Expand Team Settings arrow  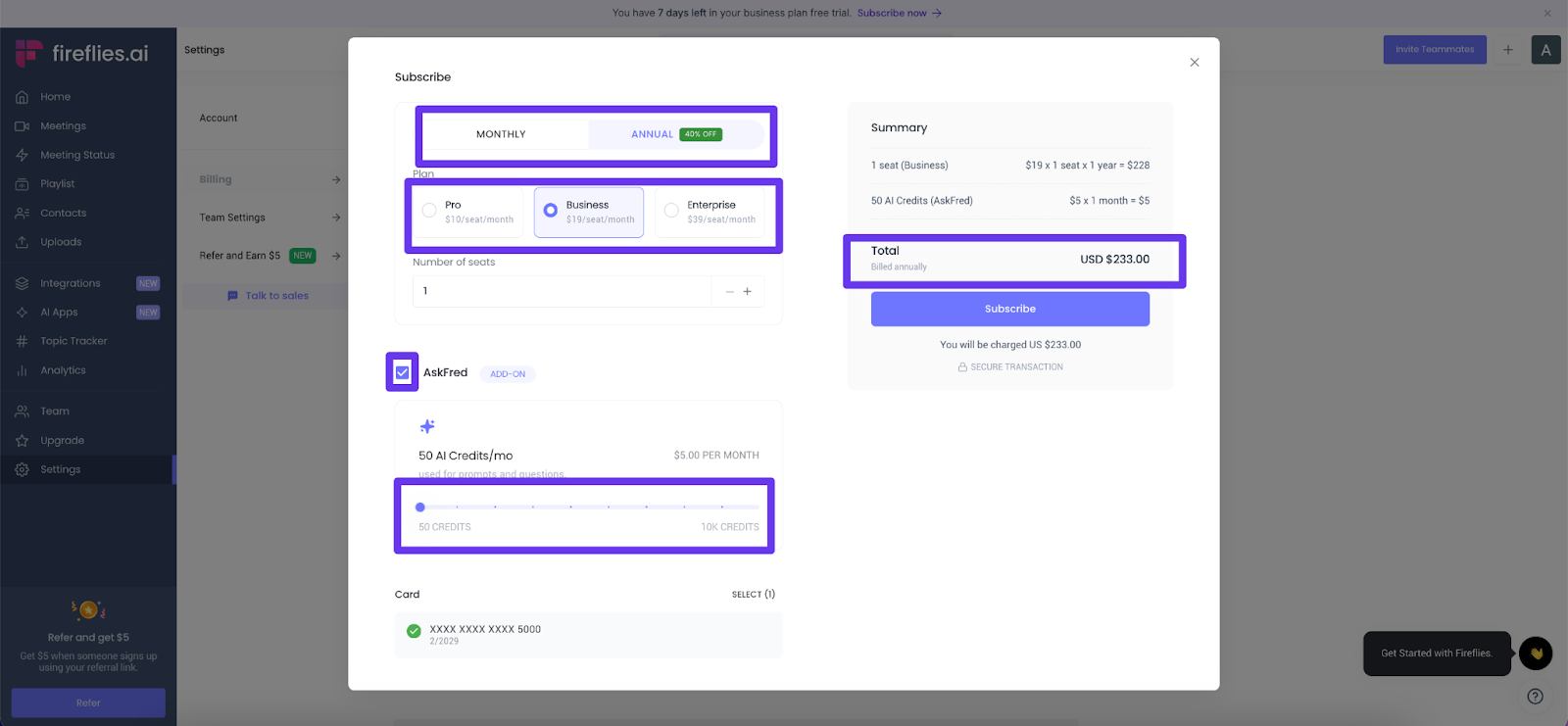coord(336,218)
